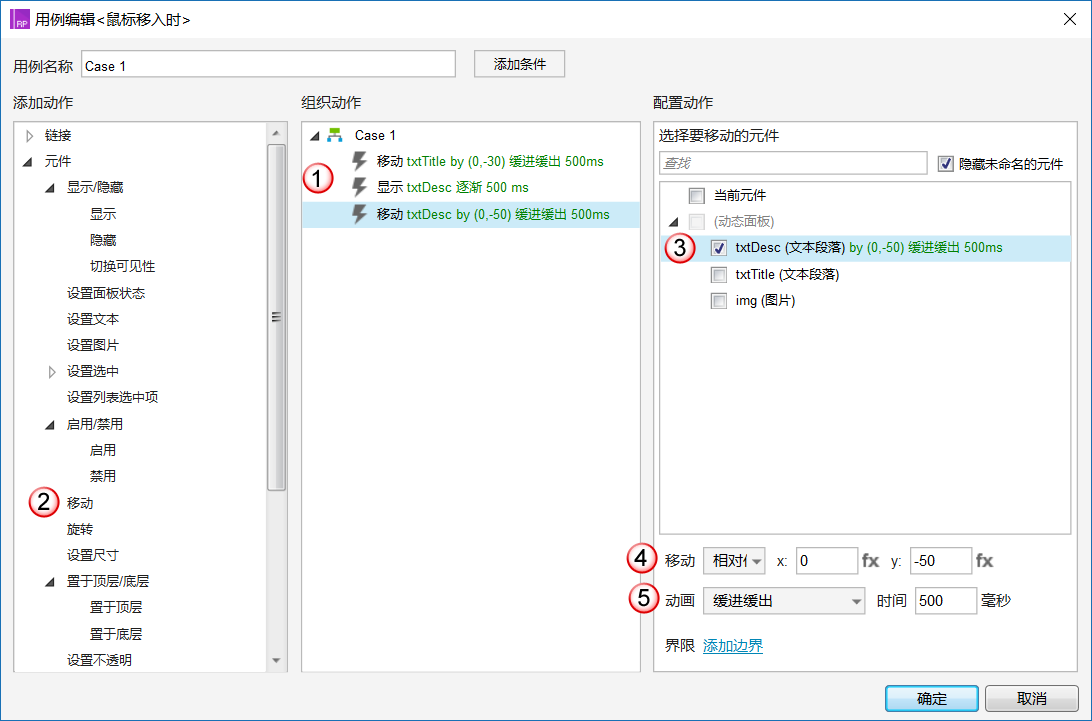
Task: Check the img 图片 checkbox
Action: pos(719,301)
